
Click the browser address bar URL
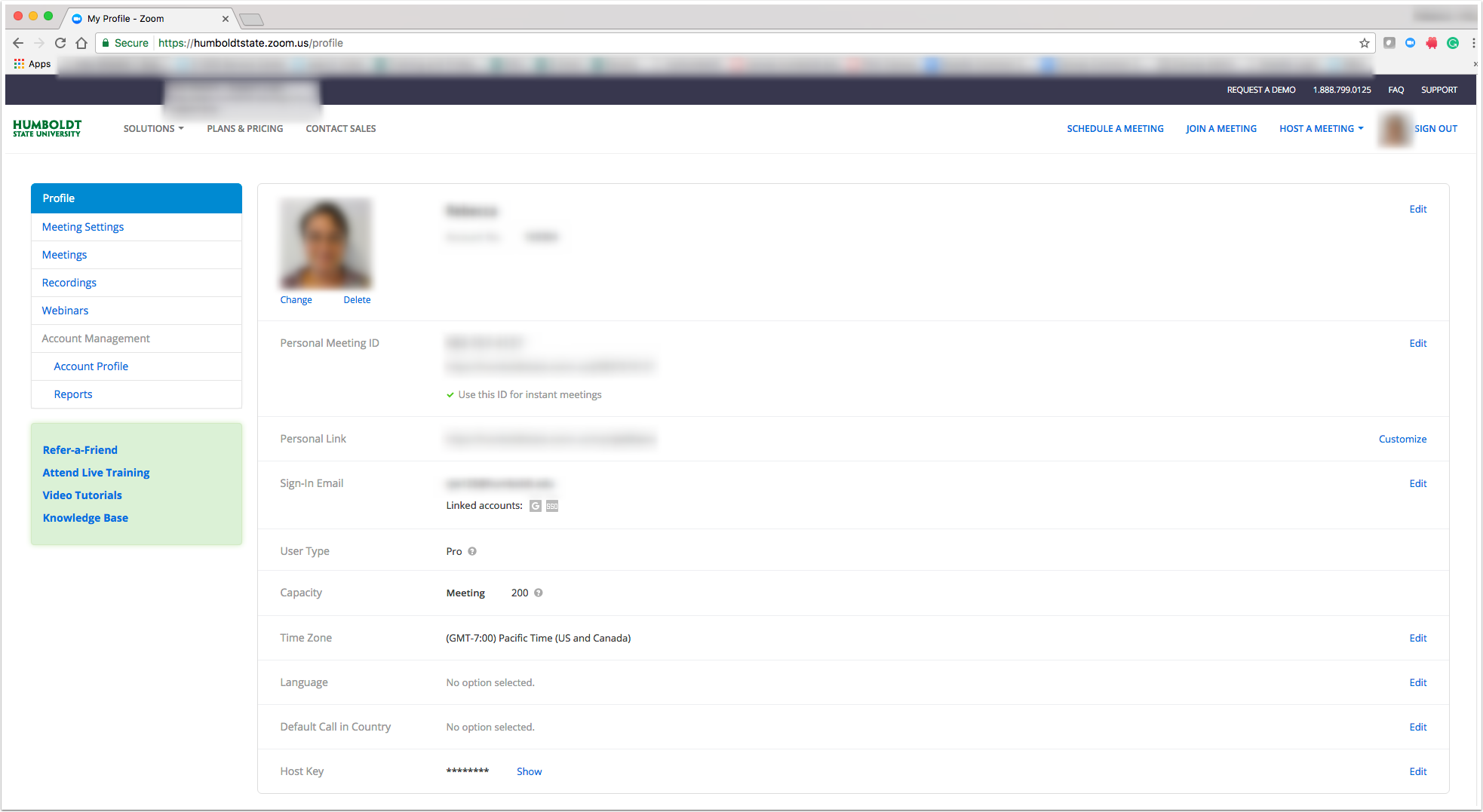click(x=250, y=43)
